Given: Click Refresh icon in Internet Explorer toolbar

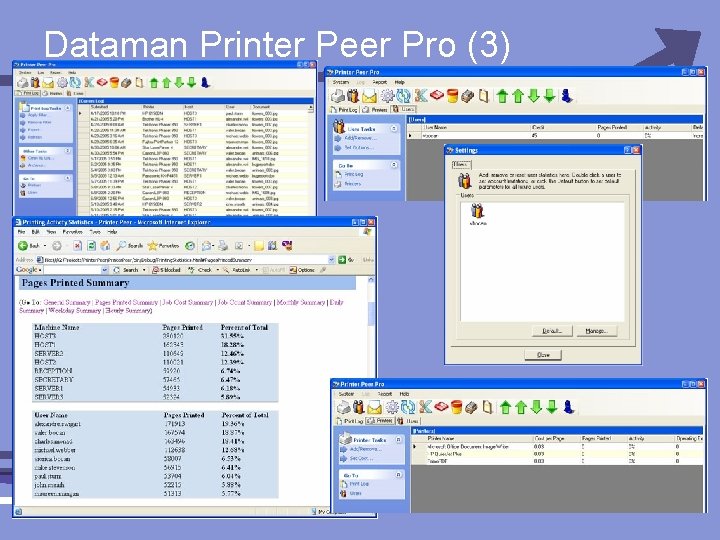Looking at the screenshot, I should pyautogui.click(x=91, y=246).
